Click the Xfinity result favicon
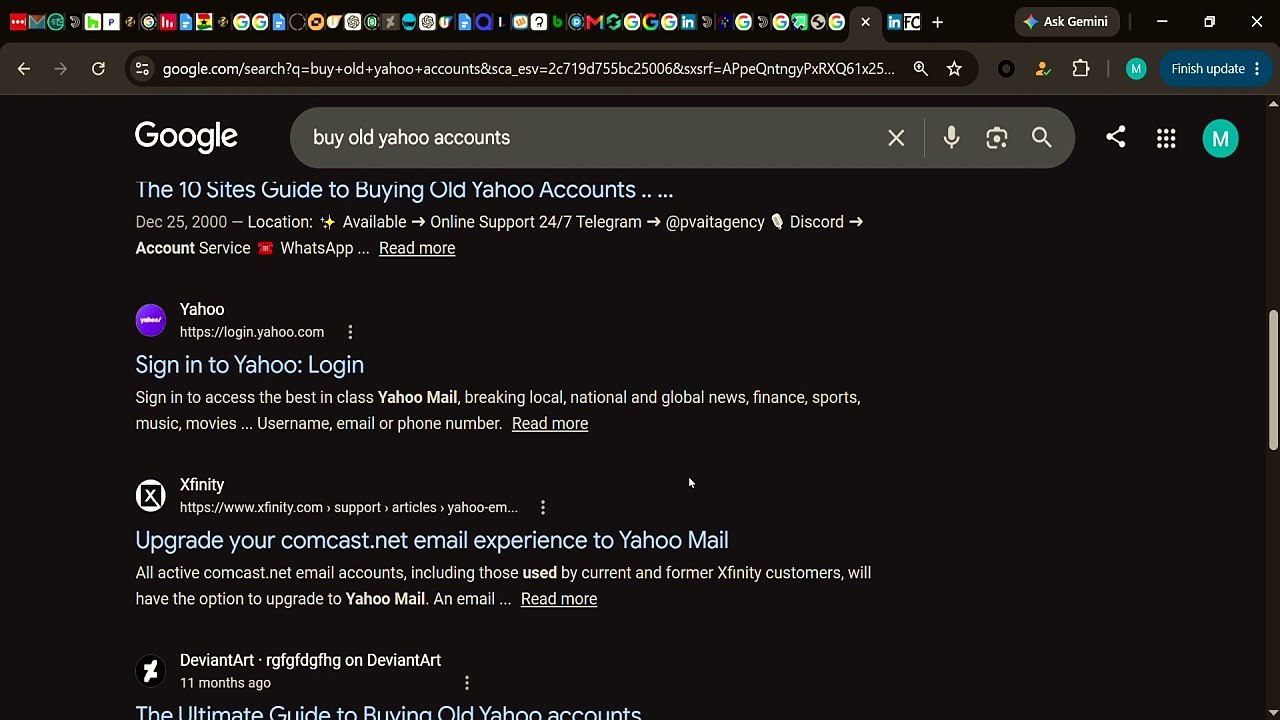1280x720 pixels. (x=151, y=496)
